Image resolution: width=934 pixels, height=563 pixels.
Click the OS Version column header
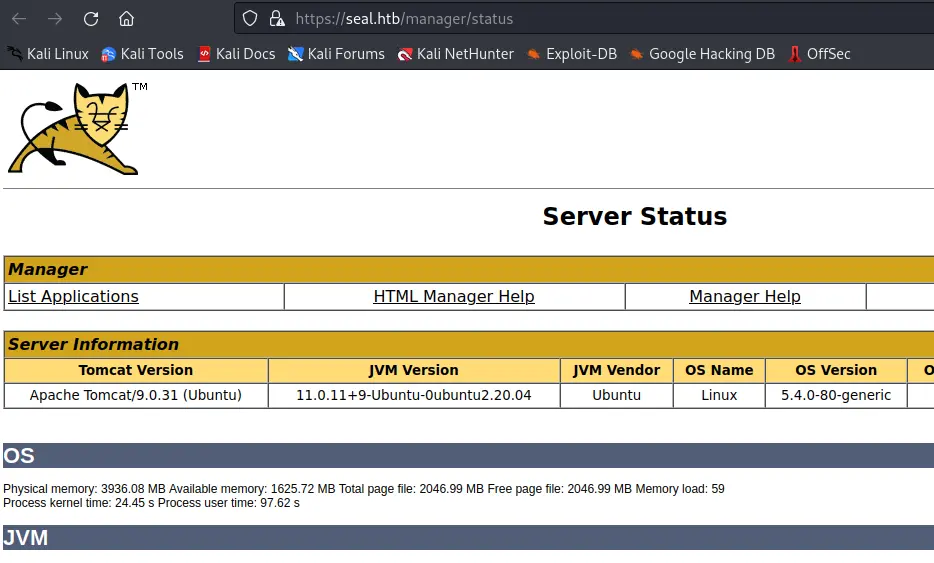point(836,371)
